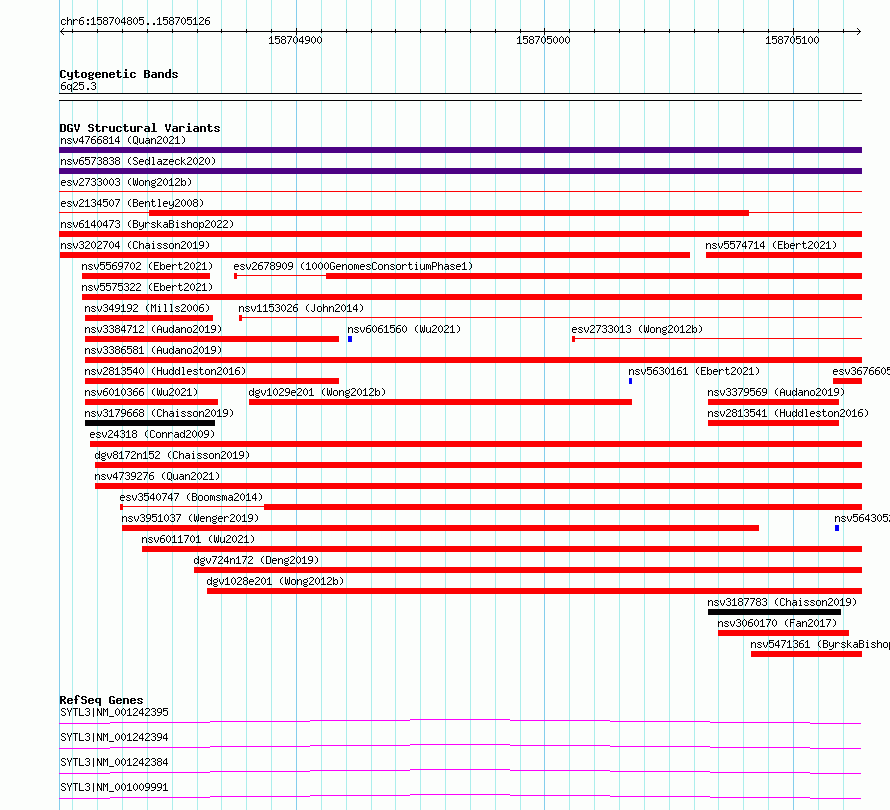This screenshot has height=810, width=890.
Task: Select dgv8172n152 (Chaisson2019) variant
Action: [172, 455]
